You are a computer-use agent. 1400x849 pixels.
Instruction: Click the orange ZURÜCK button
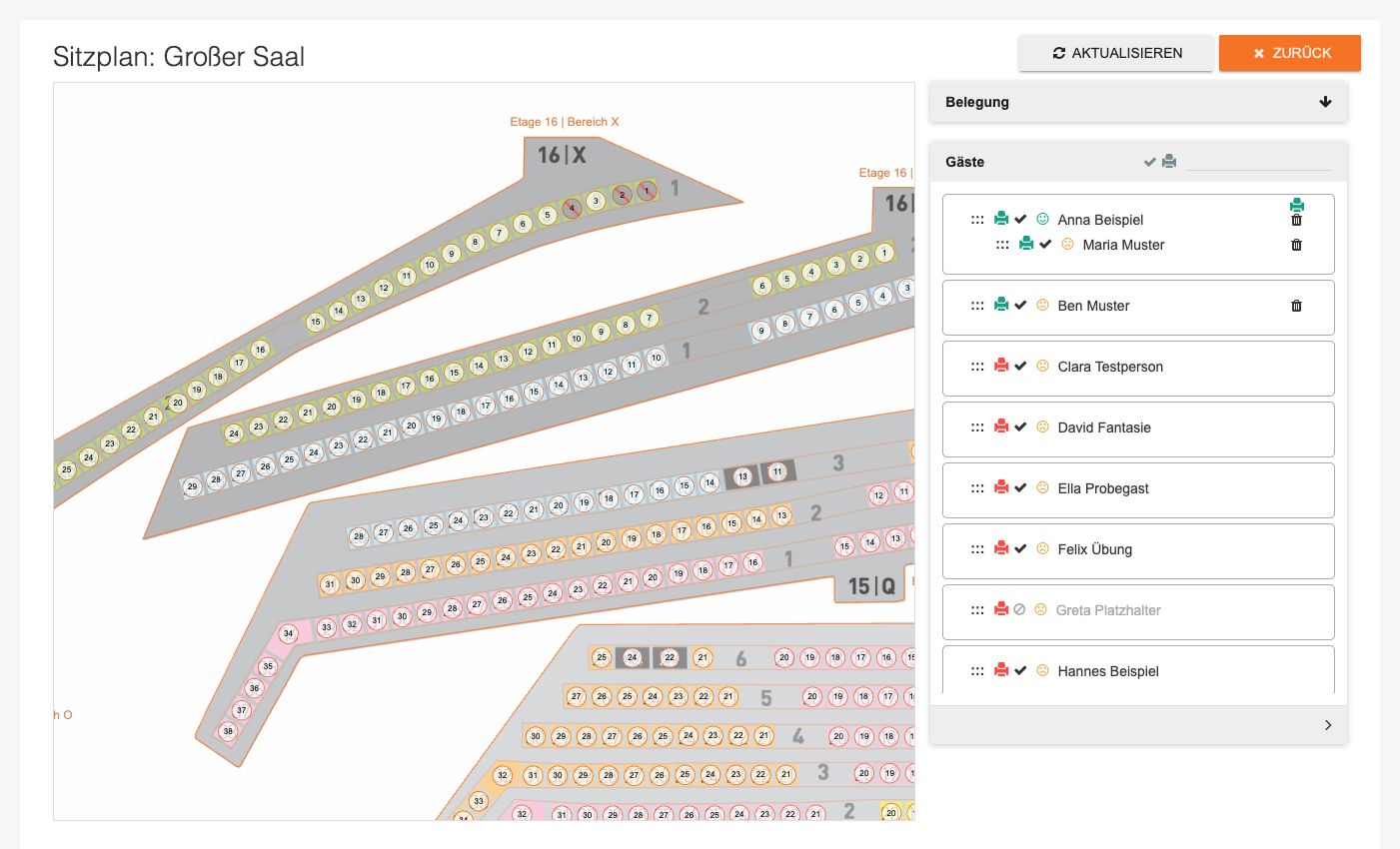1290,53
